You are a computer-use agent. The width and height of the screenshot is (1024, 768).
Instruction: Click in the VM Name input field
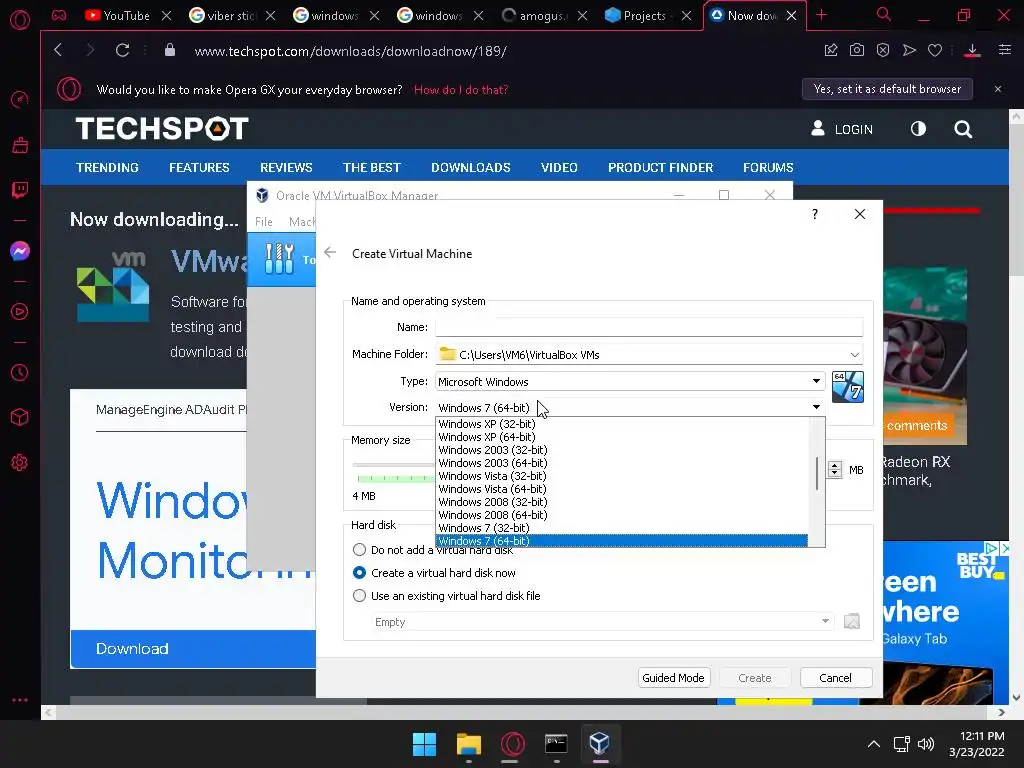(649, 327)
